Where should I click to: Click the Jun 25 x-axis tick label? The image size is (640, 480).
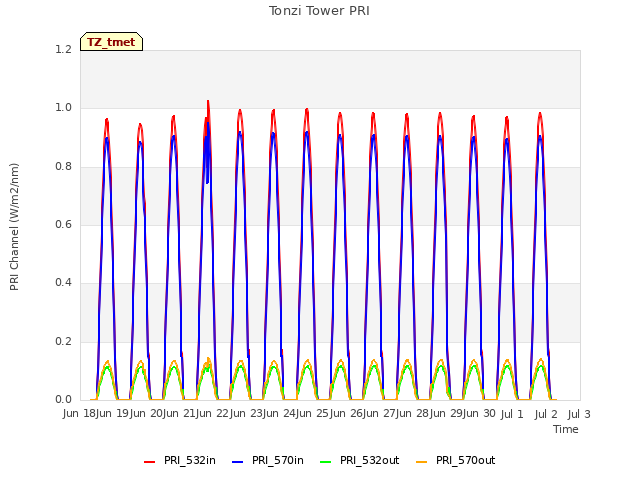point(313,414)
